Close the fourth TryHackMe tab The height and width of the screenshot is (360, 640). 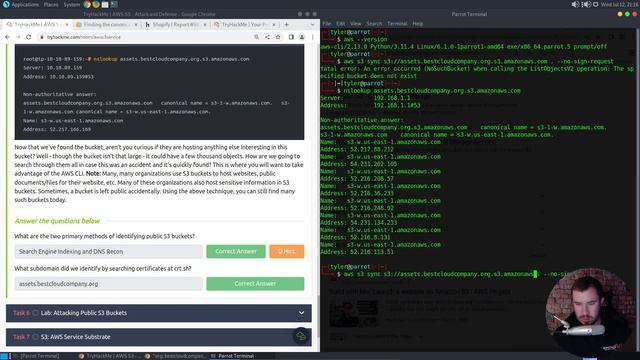point(274,24)
